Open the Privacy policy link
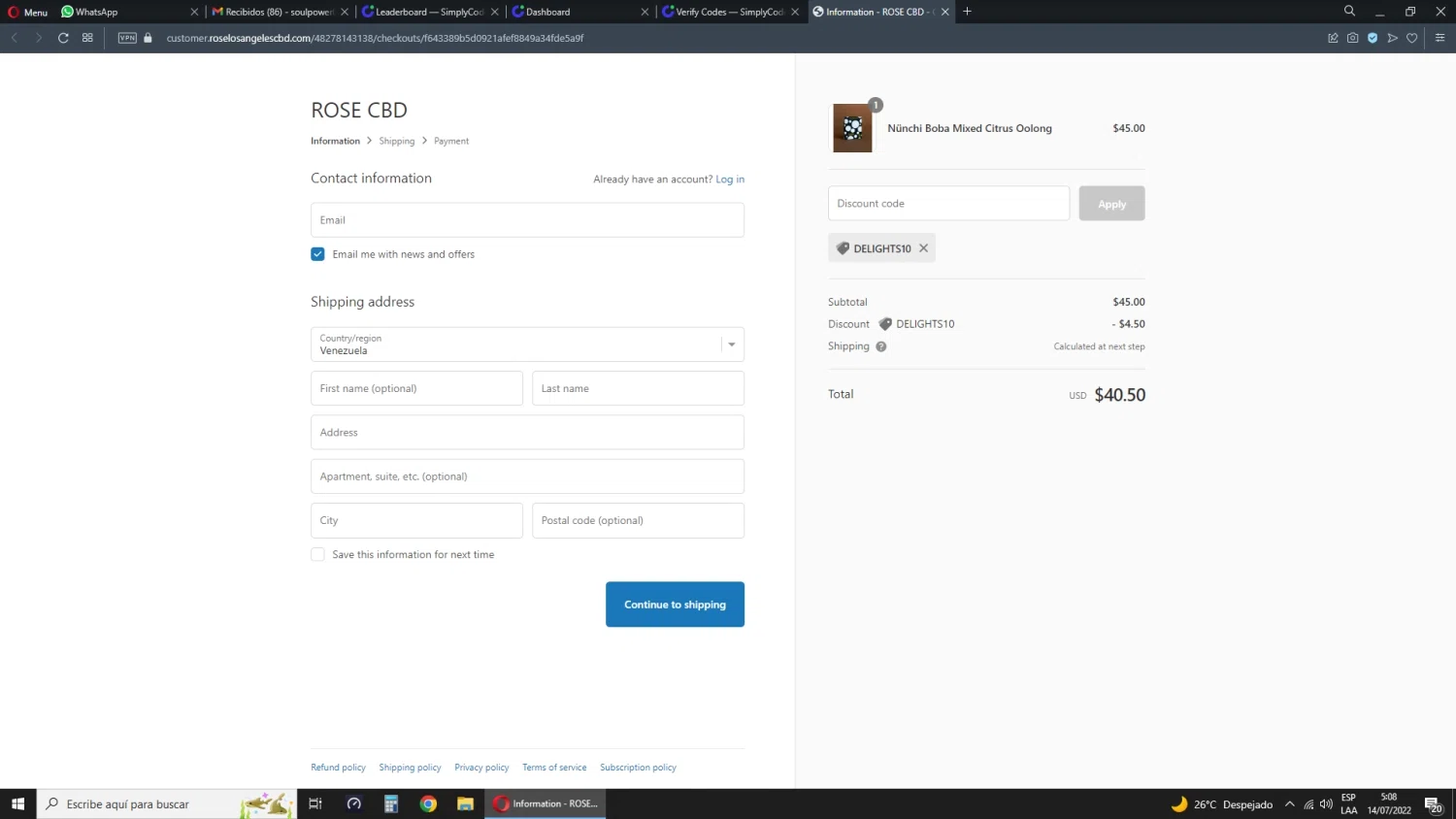Image resolution: width=1456 pixels, height=819 pixels. [x=481, y=768]
